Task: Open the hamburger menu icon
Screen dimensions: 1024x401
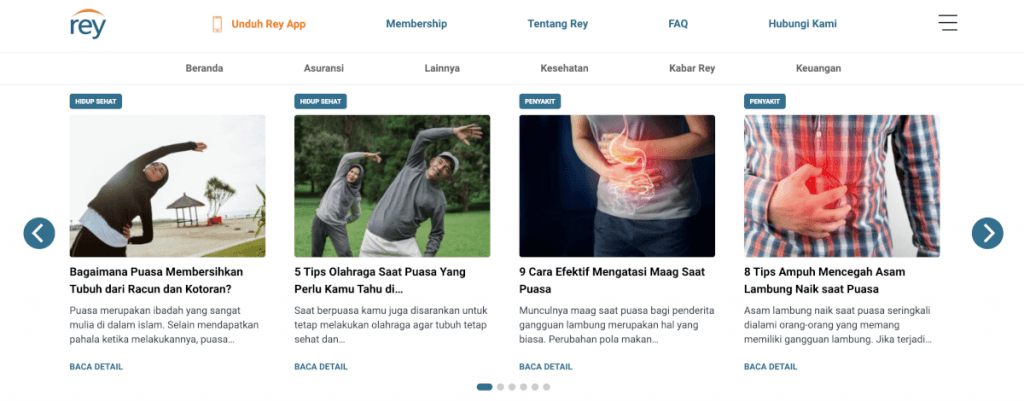Action: point(947,23)
